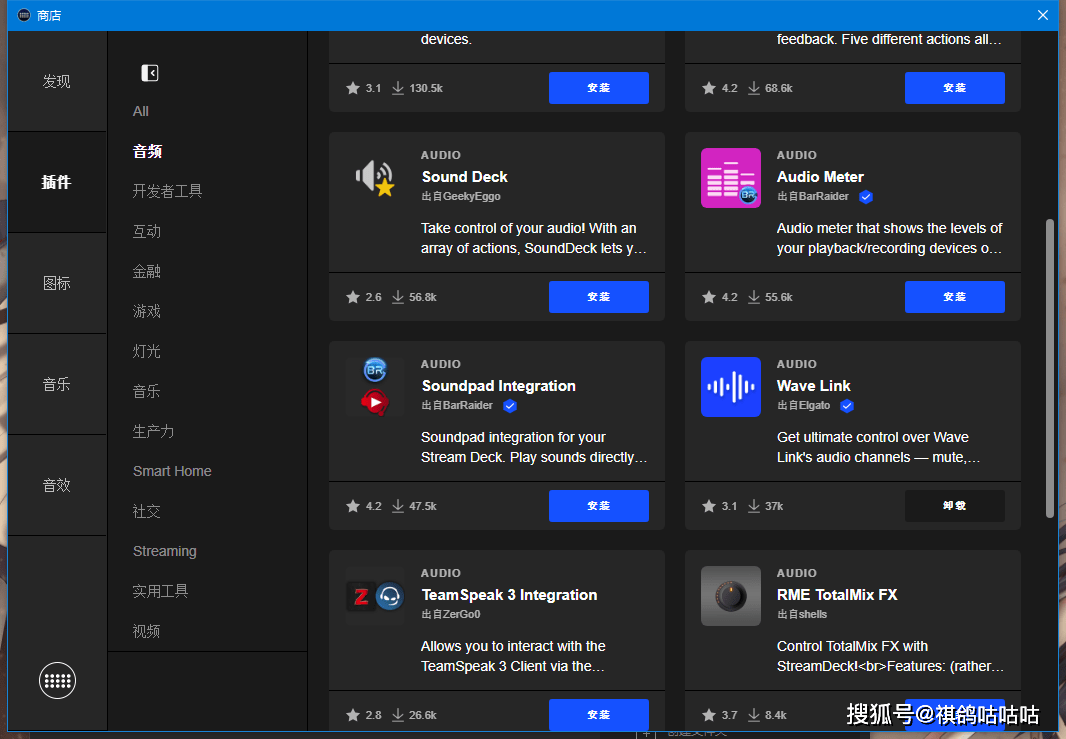Switch to the 图标 section
Screen dimensions: 1066x739
[57, 283]
